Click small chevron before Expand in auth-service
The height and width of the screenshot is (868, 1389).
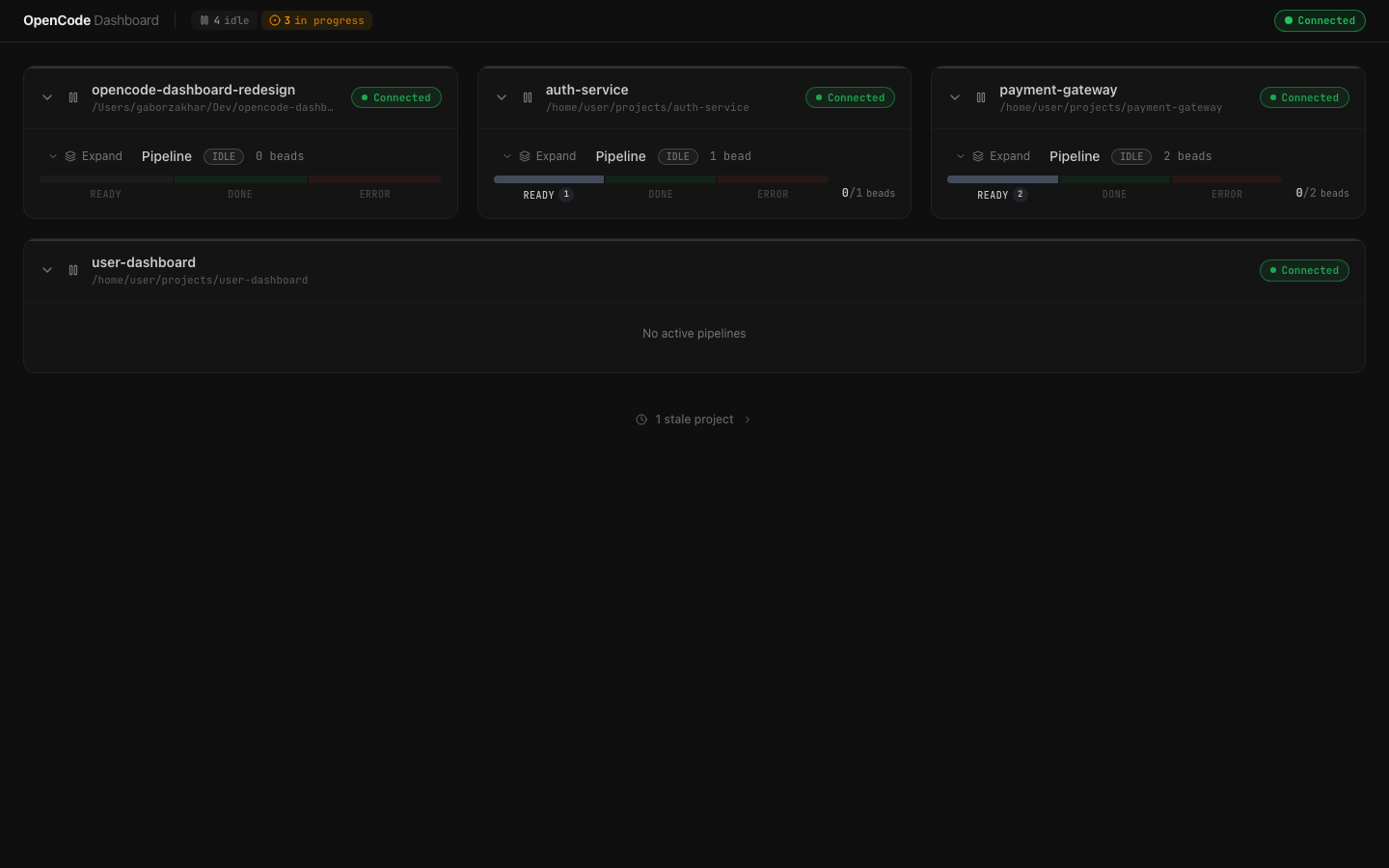click(507, 156)
